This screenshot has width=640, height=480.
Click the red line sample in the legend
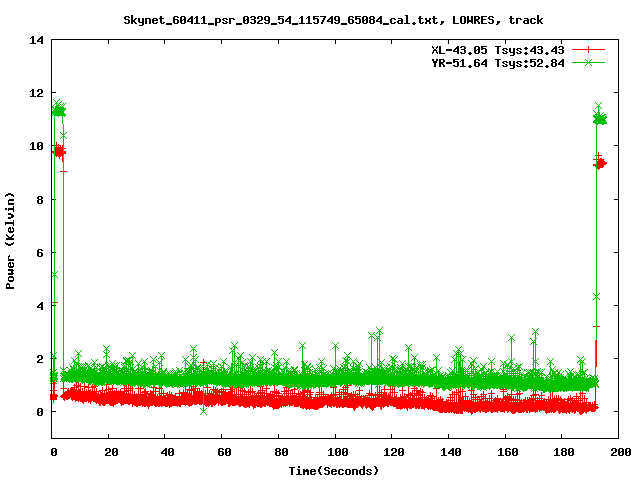588,50
